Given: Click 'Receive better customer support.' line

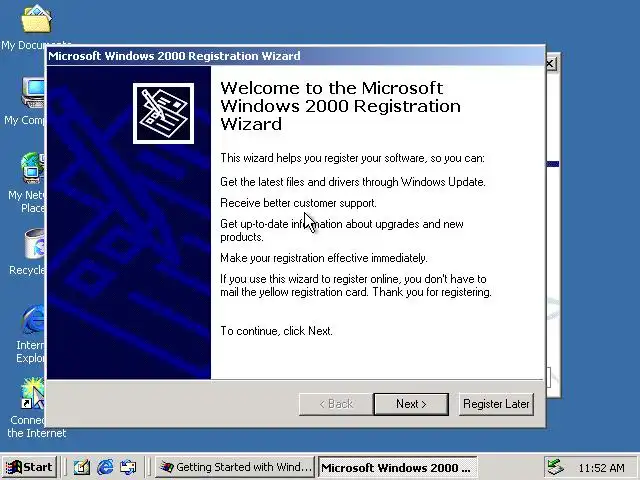Looking at the screenshot, I should click(298, 203).
